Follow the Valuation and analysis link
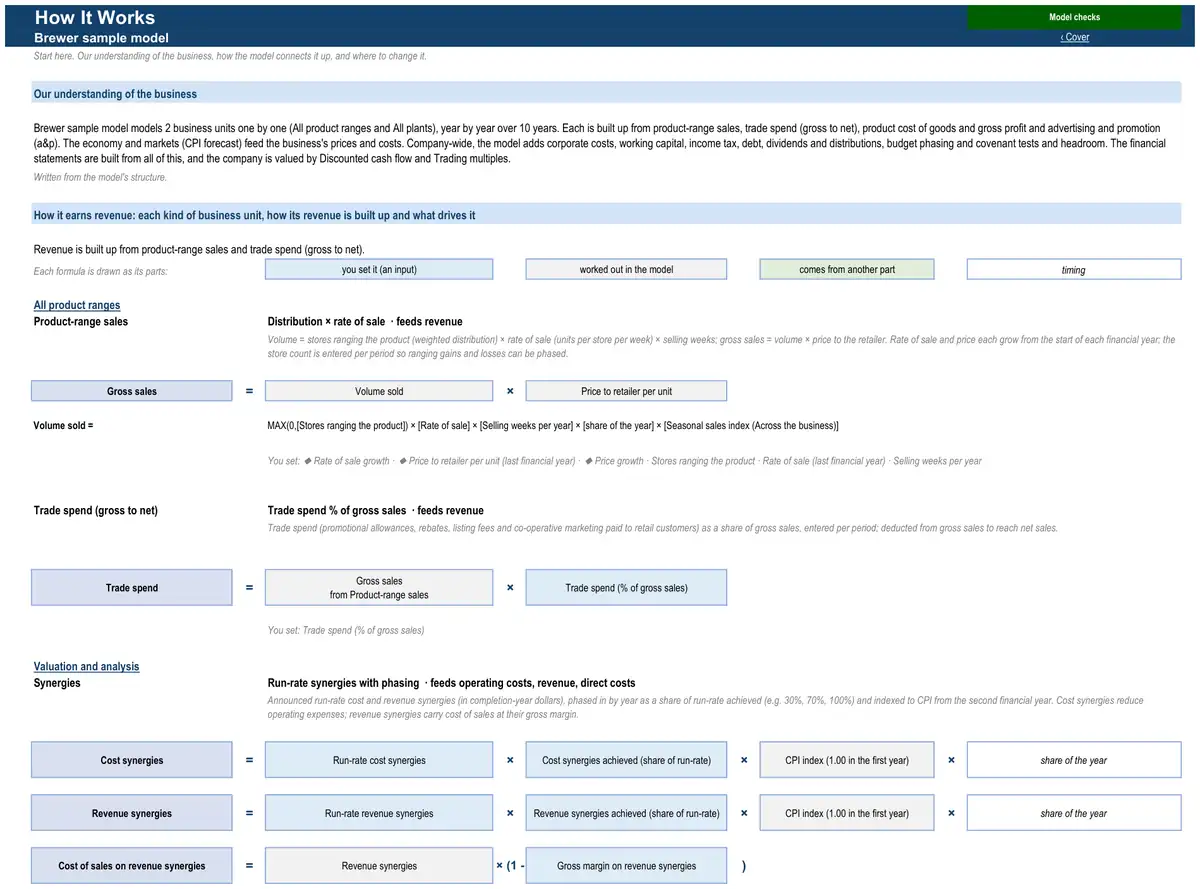This screenshot has height=889, width=1200. (x=87, y=666)
